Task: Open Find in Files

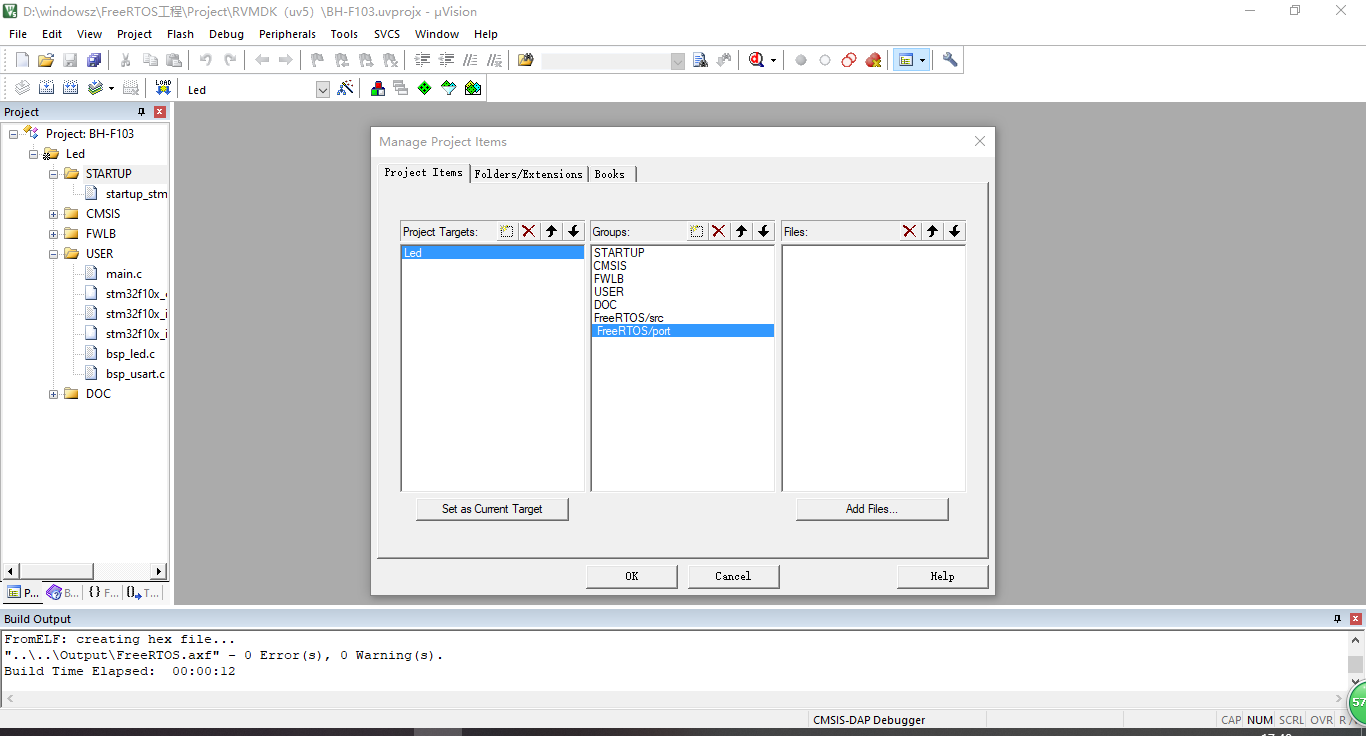Action: coord(700,59)
